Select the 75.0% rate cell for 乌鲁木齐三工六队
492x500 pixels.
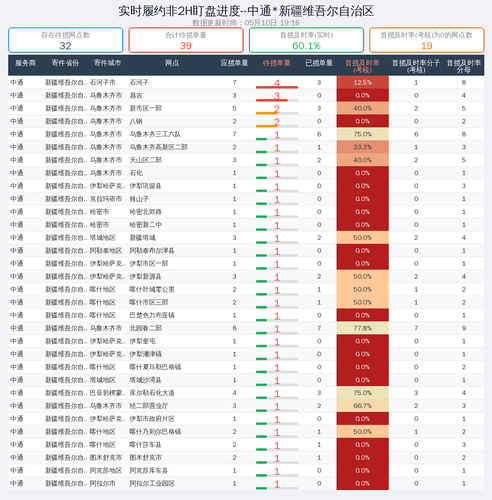(x=362, y=134)
